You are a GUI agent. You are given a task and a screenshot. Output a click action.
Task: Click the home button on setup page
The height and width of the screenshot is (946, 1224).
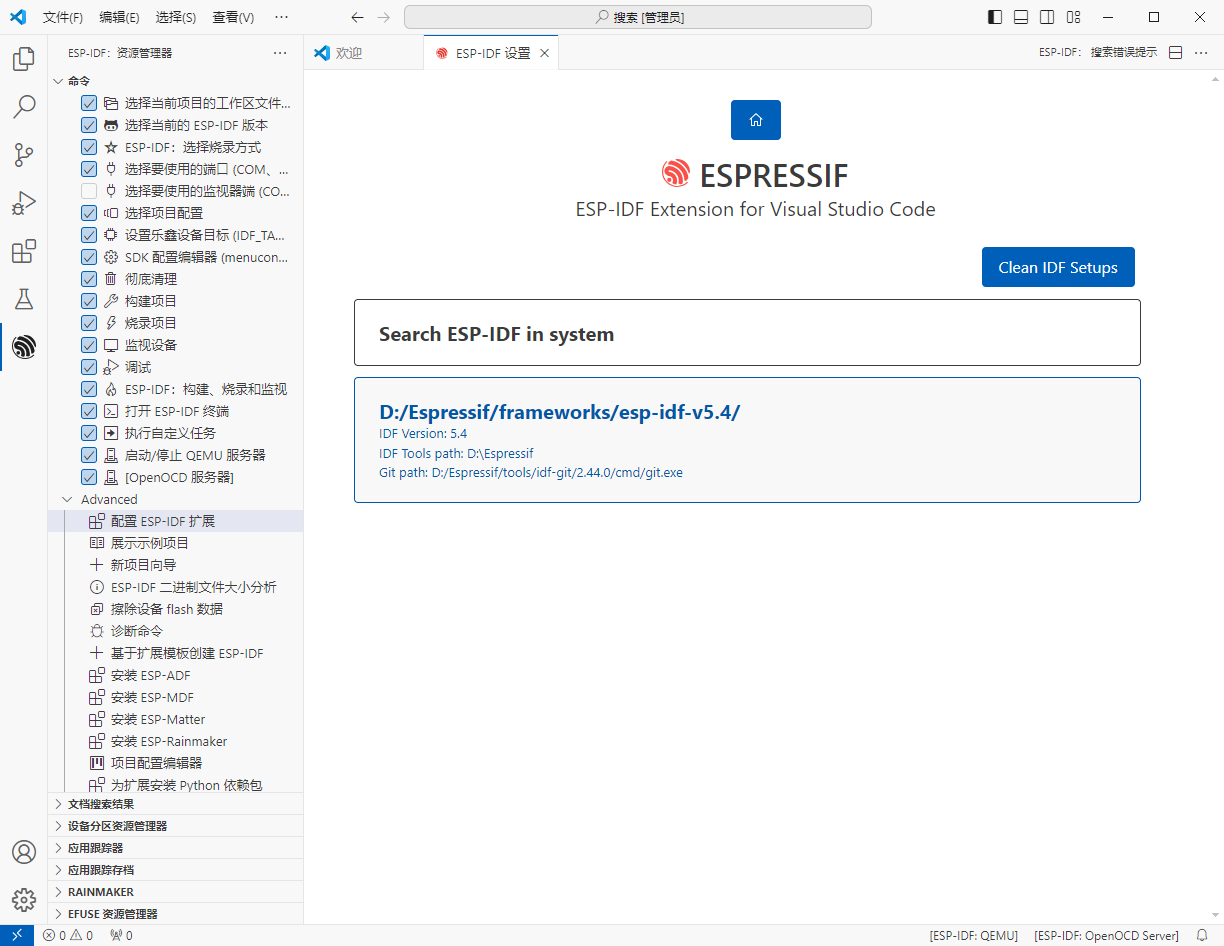pos(756,120)
